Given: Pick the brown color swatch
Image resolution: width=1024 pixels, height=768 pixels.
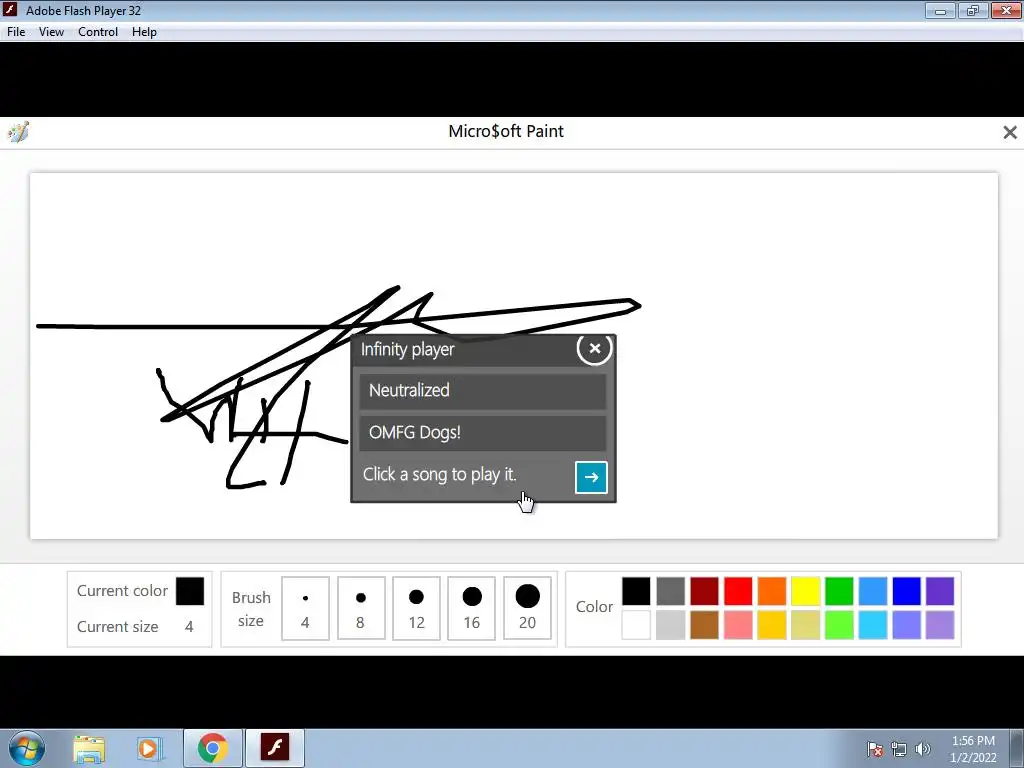Looking at the screenshot, I should click(704, 625).
